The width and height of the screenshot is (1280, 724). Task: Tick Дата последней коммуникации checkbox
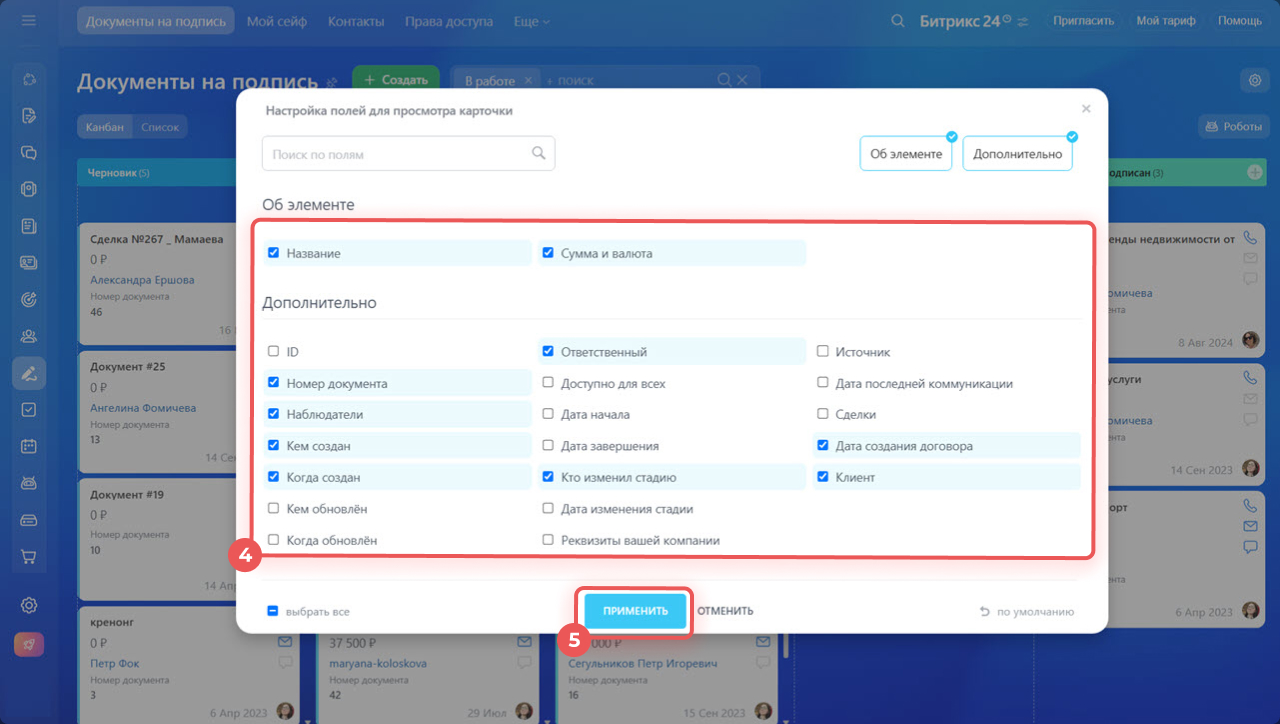point(823,383)
